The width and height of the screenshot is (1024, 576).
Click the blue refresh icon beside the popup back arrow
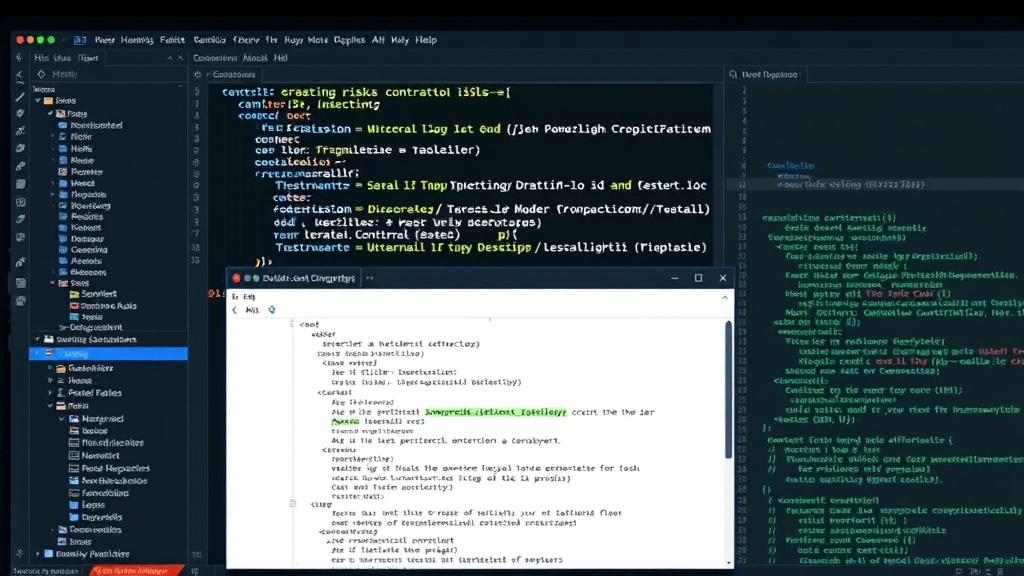coord(272,310)
